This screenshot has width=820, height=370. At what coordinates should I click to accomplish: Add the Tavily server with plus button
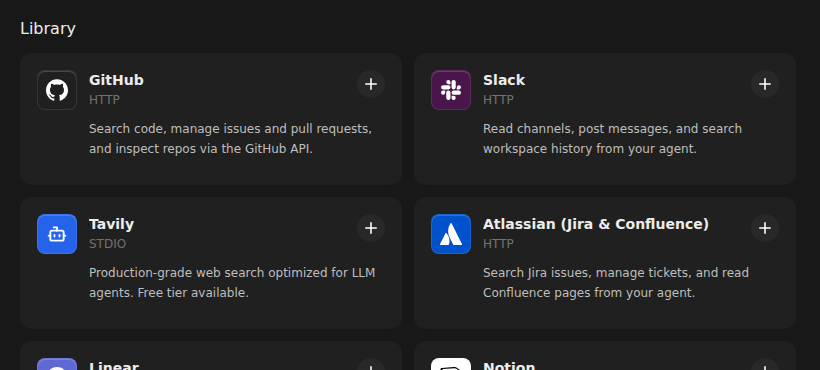tap(371, 228)
